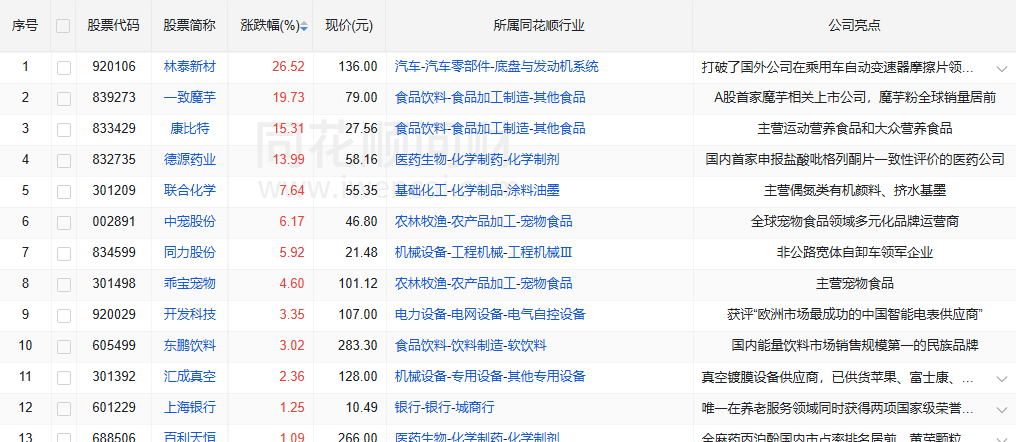Check the box for row 联合化学
This screenshot has height=442, width=1029.
tap(64, 191)
